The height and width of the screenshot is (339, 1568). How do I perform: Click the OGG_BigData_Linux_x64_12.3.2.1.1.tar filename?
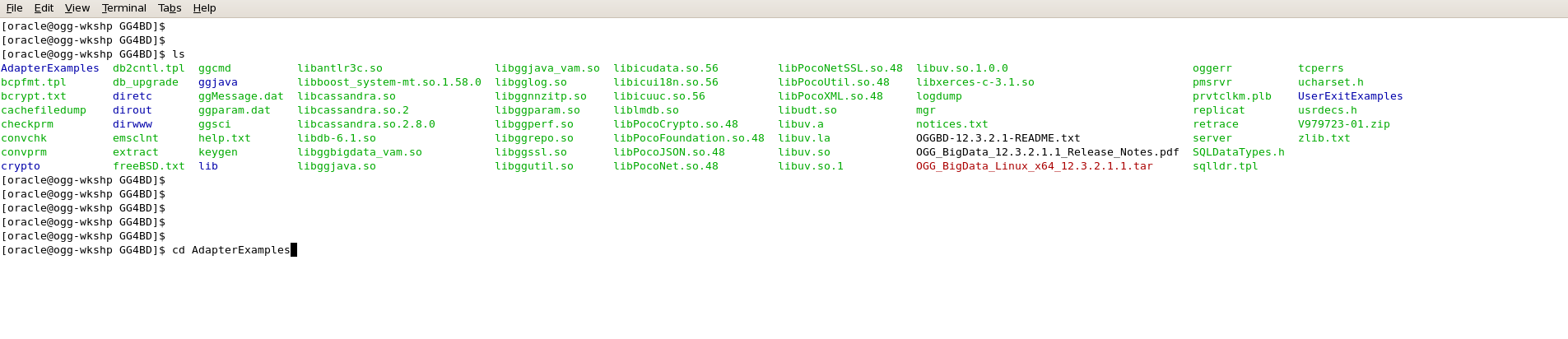point(1034,166)
